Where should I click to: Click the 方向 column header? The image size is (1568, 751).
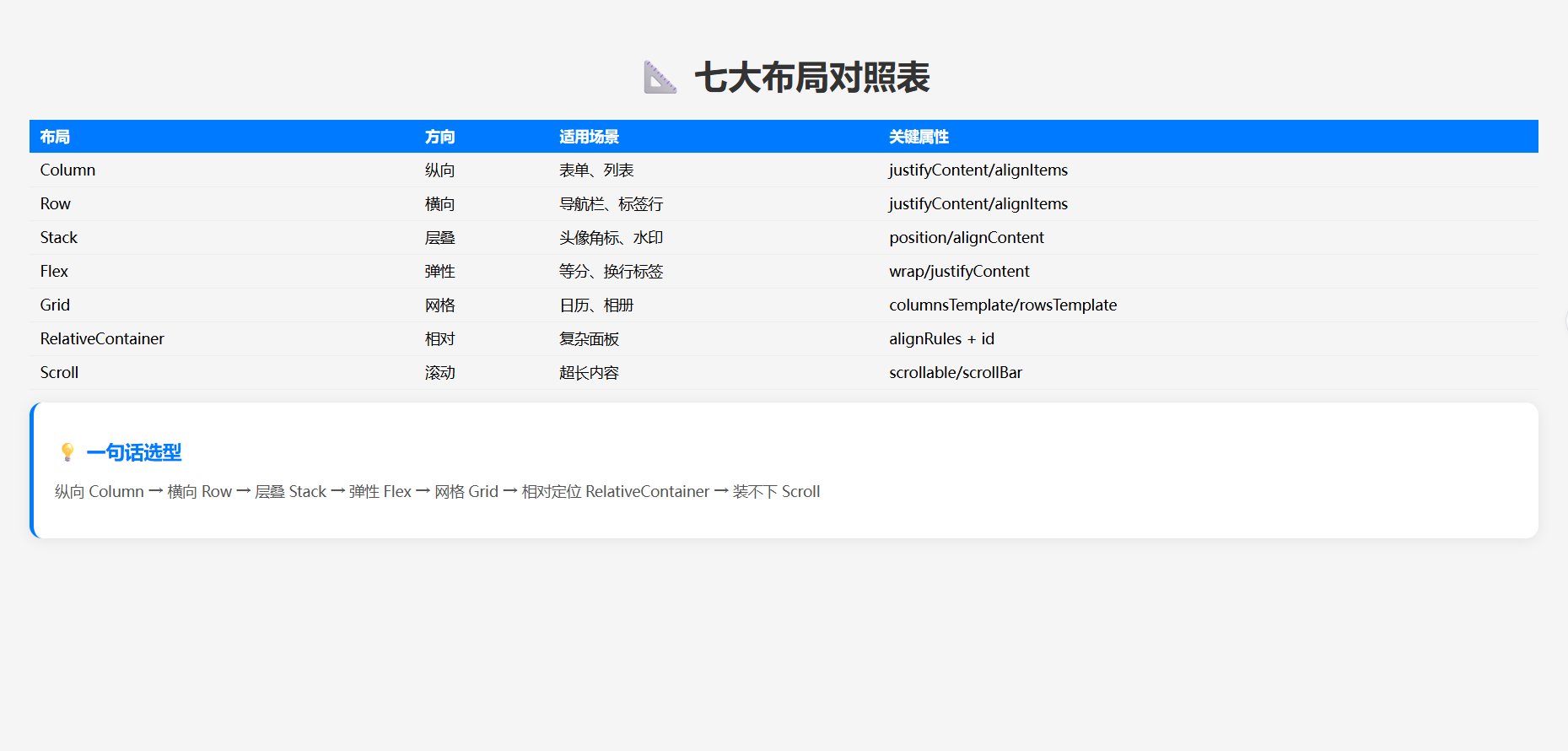point(439,137)
